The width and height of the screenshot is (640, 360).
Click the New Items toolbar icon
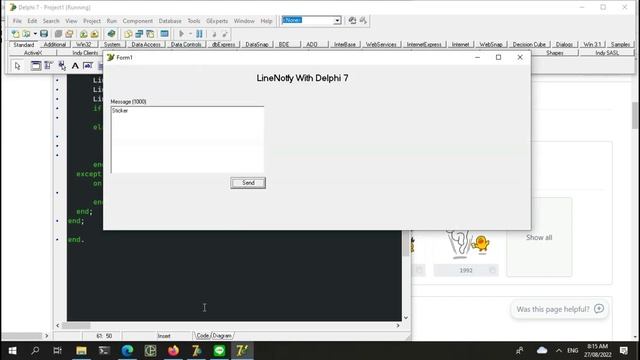(x=16, y=34)
